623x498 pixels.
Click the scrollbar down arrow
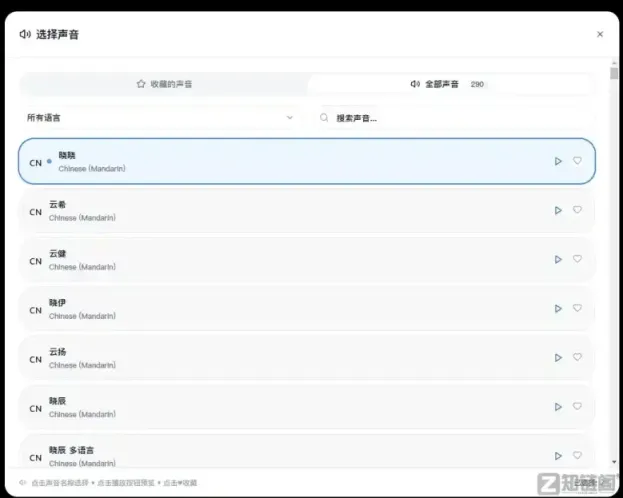pos(614,462)
